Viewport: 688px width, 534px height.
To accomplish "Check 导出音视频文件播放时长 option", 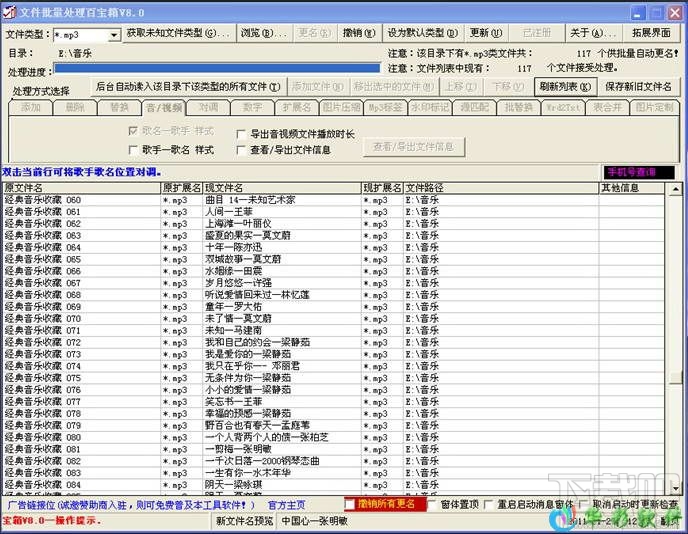I will [240, 134].
